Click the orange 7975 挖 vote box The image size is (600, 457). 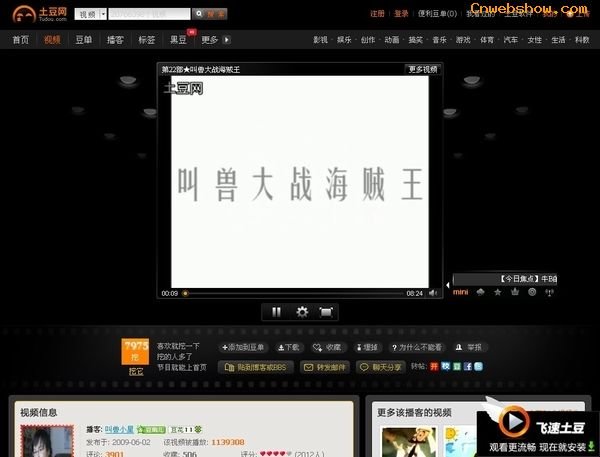pyautogui.click(x=135, y=351)
